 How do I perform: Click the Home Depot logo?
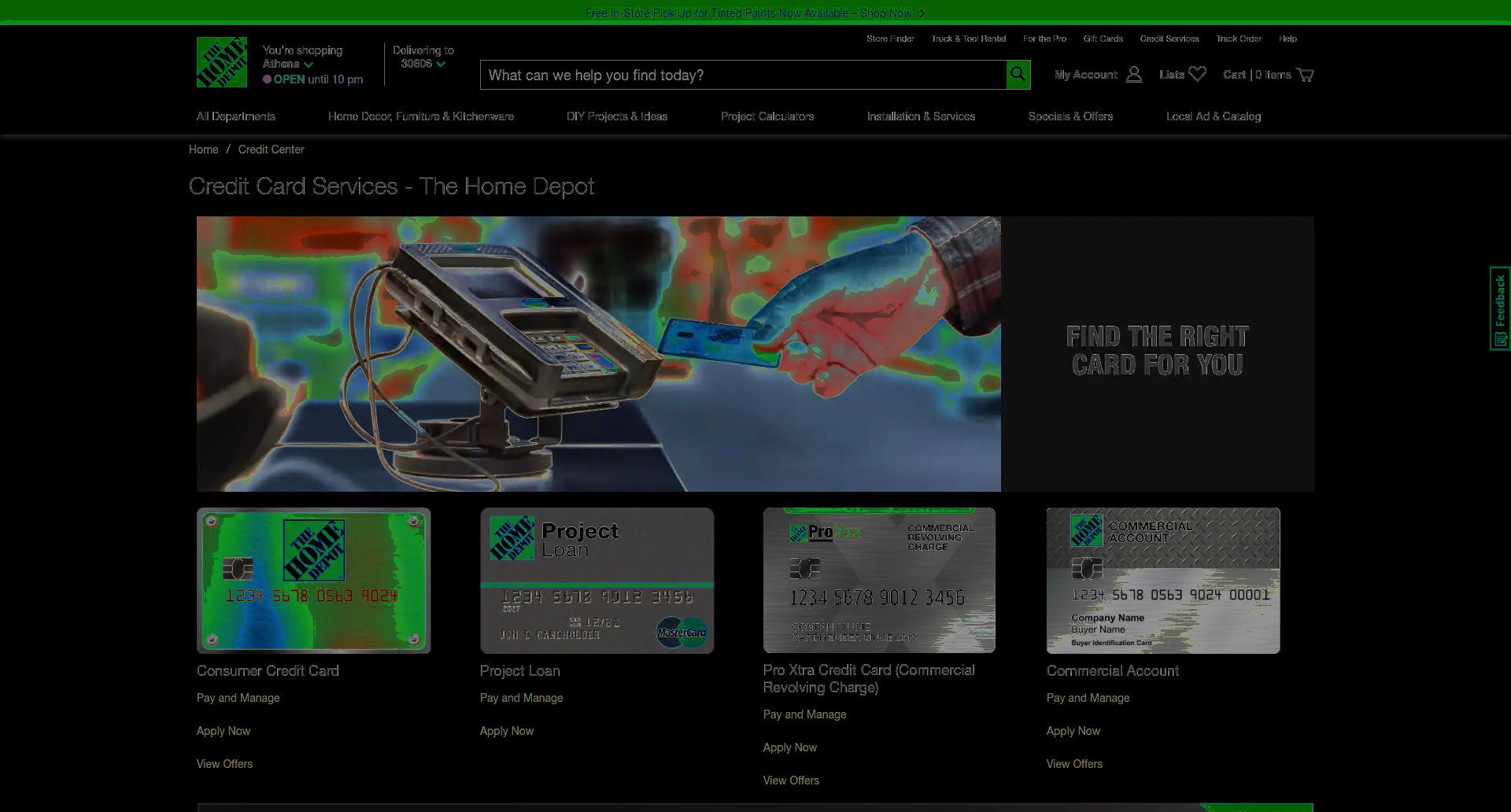pyautogui.click(x=221, y=62)
